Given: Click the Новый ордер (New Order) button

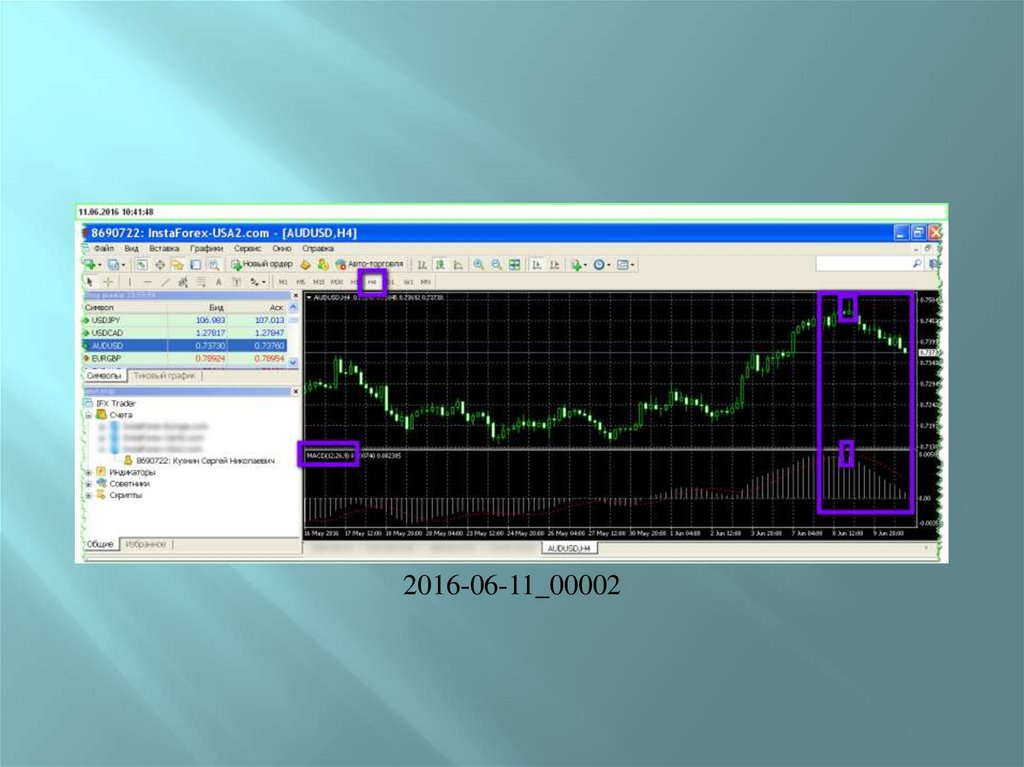Looking at the screenshot, I should (262, 264).
